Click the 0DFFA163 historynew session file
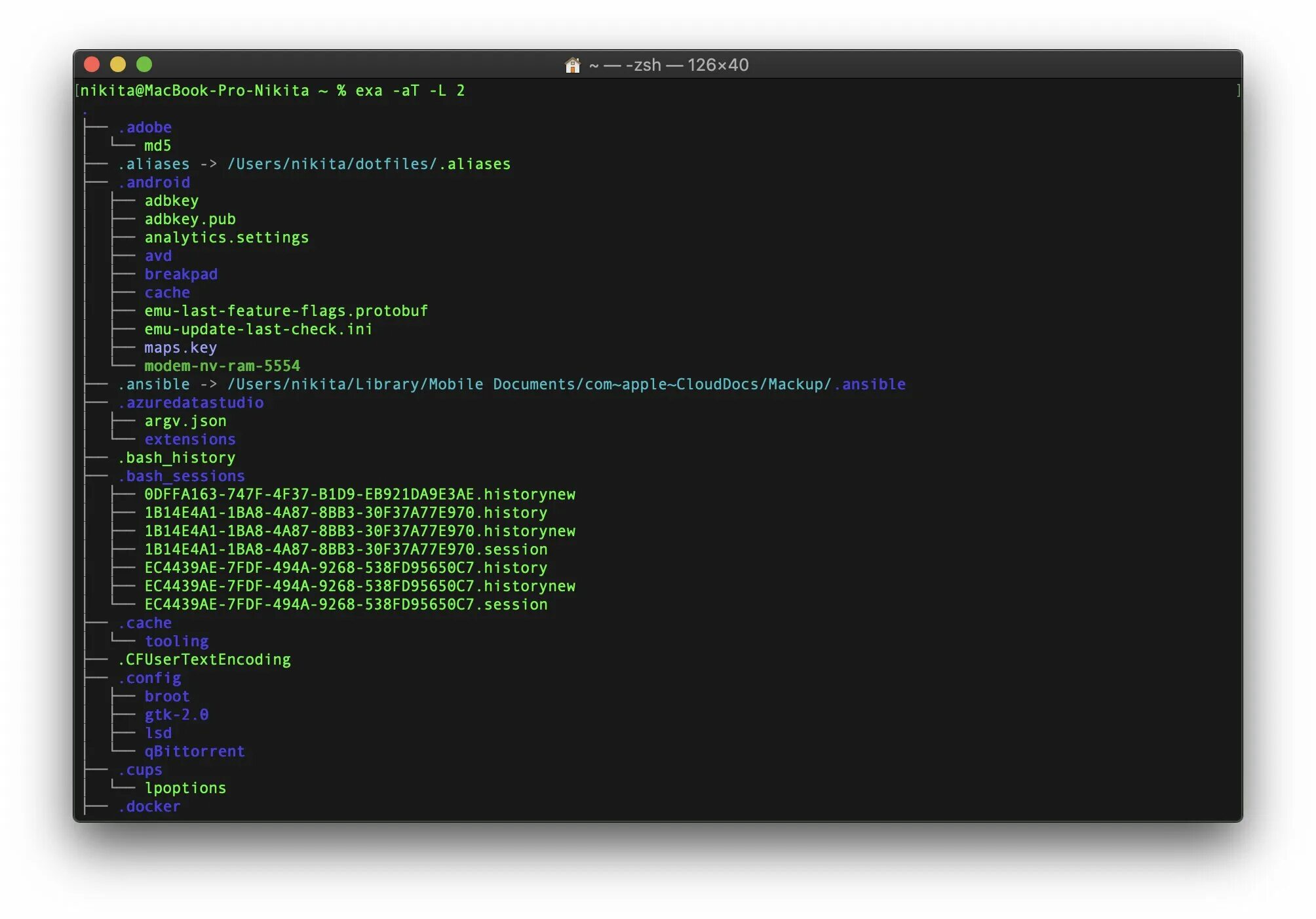Image resolution: width=1316 pixels, height=919 pixels. point(360,494)
